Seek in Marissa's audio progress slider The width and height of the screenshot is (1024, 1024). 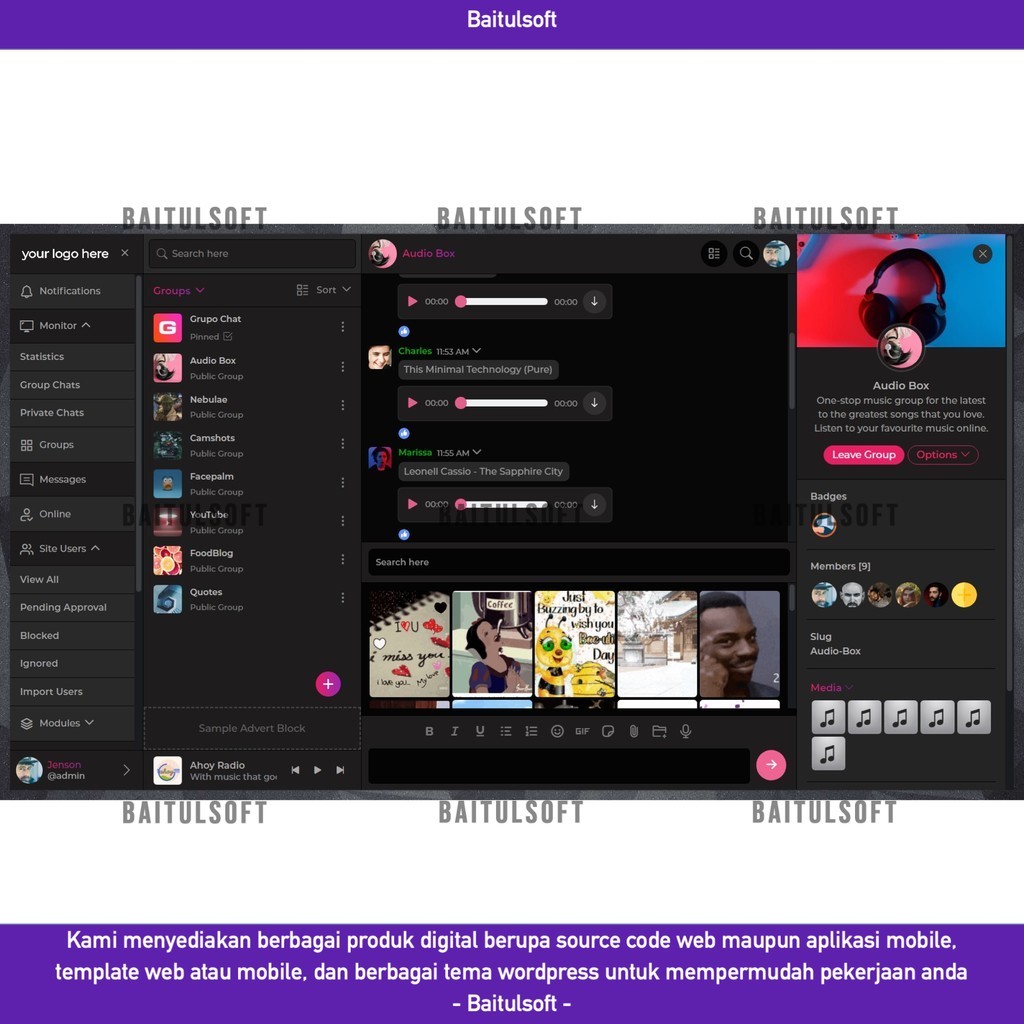pos(502,504)
